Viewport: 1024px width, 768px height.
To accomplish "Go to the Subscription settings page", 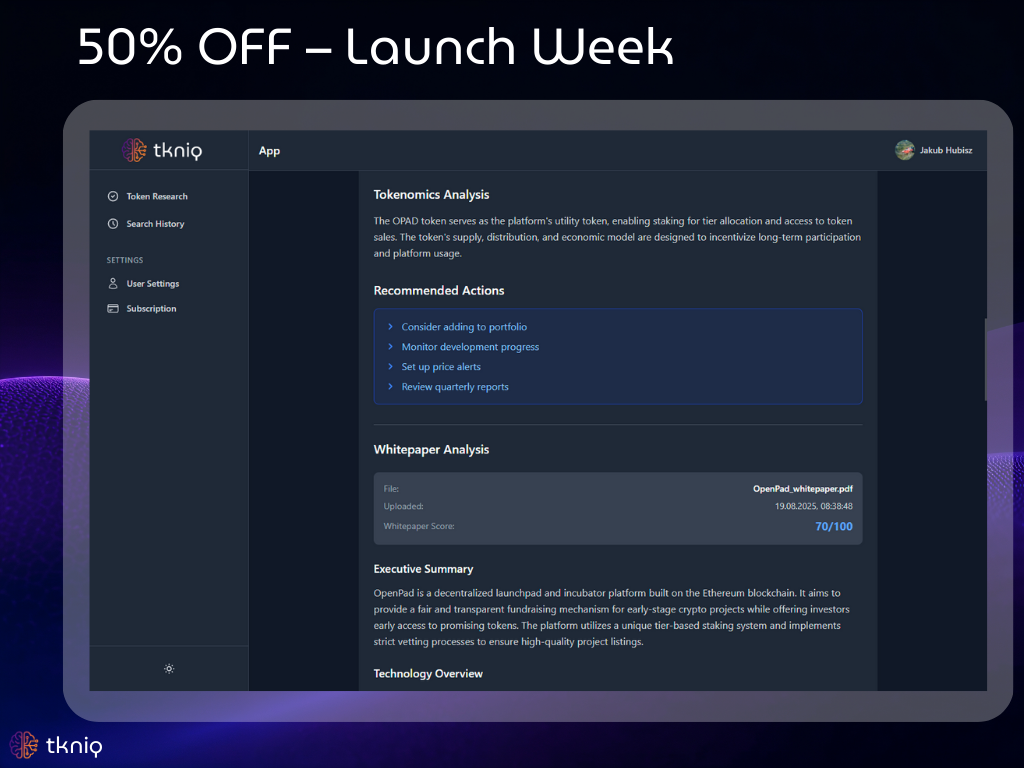I will (152, 308).
